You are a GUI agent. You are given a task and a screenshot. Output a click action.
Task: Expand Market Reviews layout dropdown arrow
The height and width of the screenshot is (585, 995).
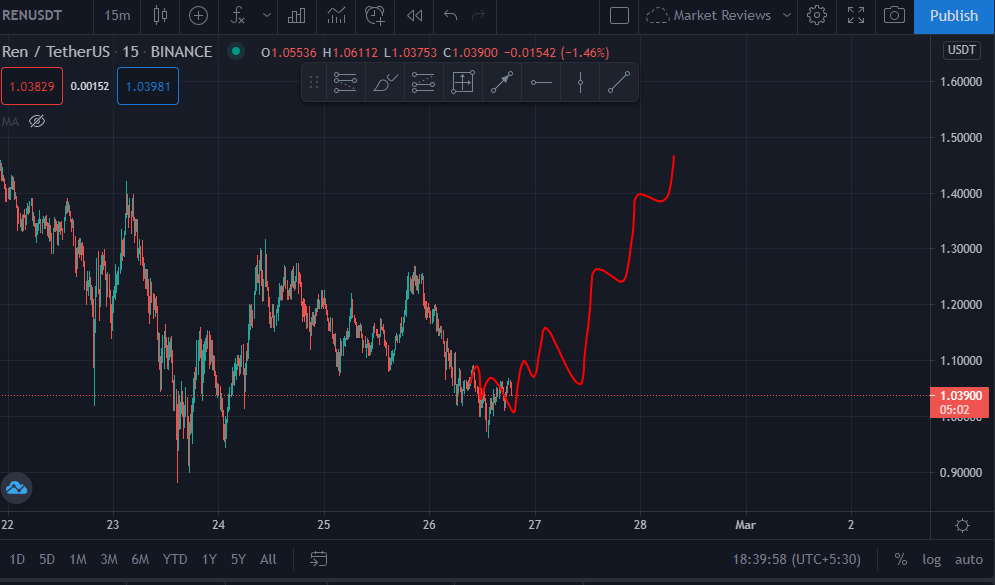787,15
